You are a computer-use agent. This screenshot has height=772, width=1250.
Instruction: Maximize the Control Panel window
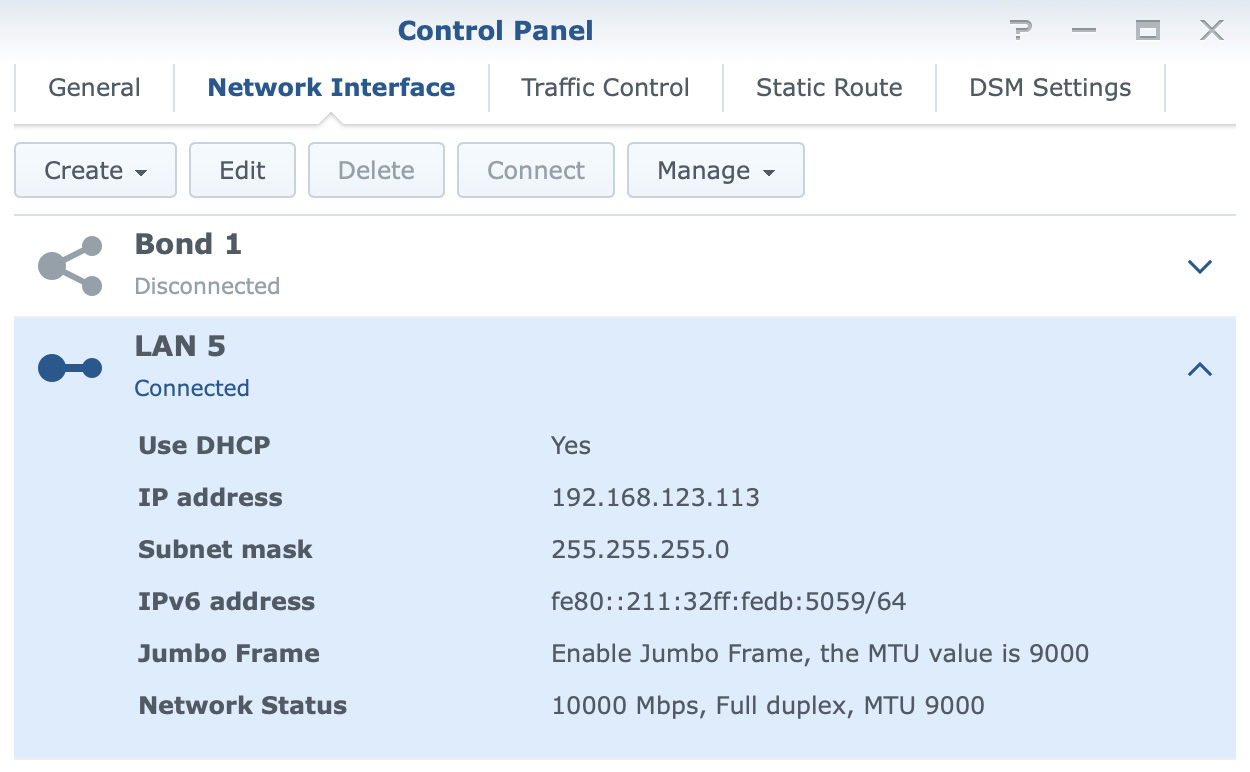coord(1147,31)
